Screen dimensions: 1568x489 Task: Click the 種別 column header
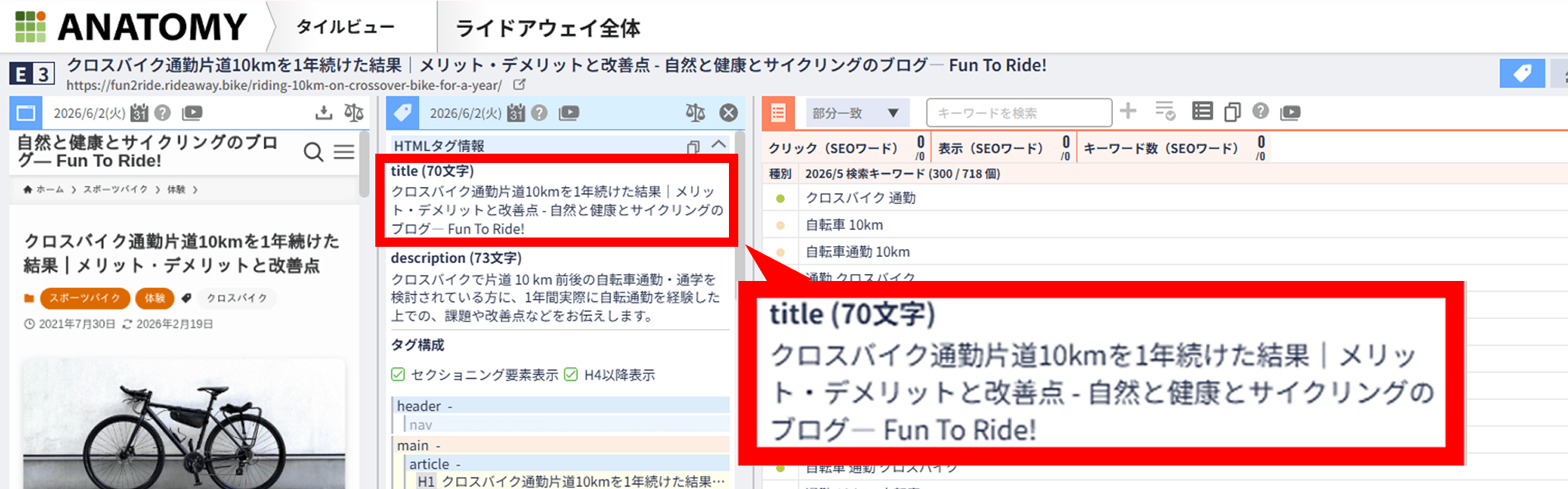coord(779,174)
